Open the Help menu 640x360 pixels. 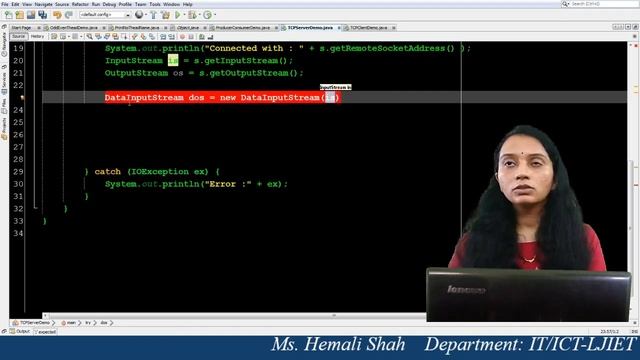pyautogui.click(x=188, y=4)
